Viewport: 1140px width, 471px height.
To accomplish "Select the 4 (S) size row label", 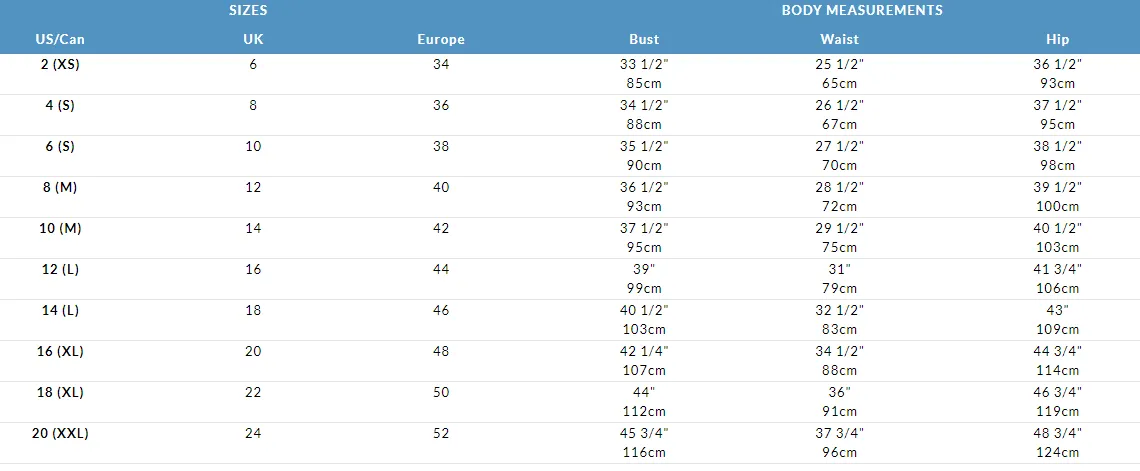I will [60, 105].
